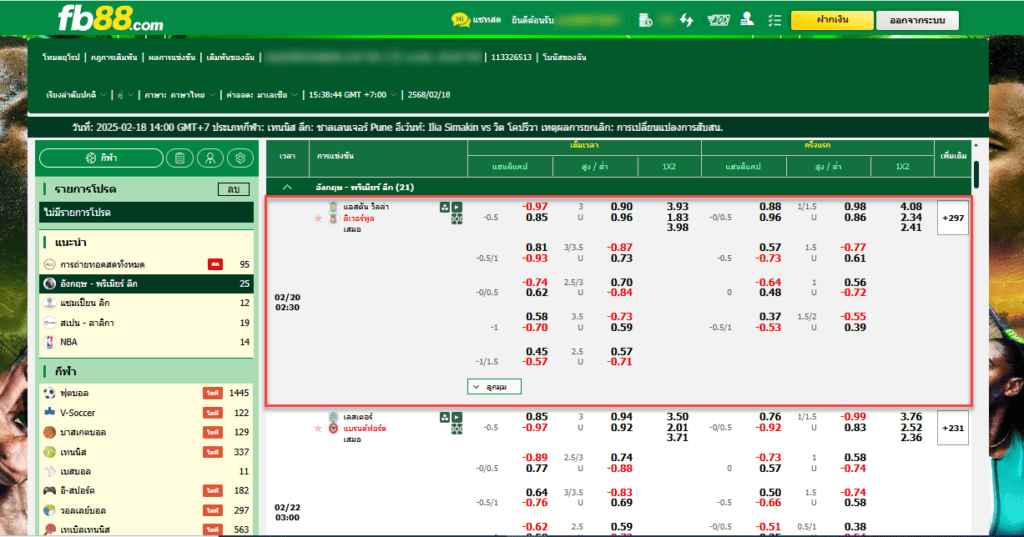
Task: Click the basketball icon in sports list
Action: point(49,432)
